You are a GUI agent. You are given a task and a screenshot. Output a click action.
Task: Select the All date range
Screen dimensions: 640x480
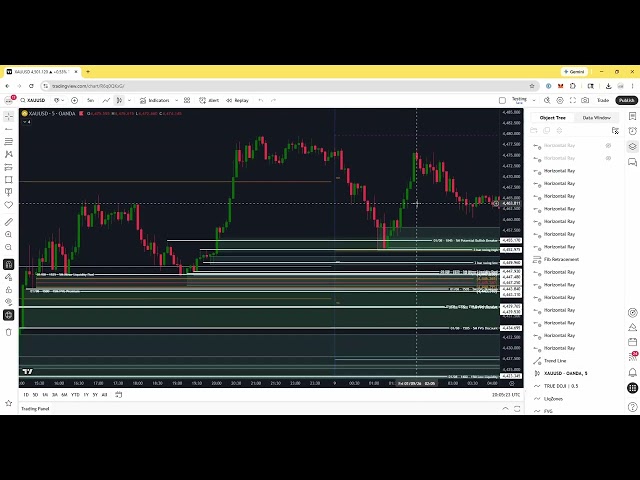pos(104,395)
